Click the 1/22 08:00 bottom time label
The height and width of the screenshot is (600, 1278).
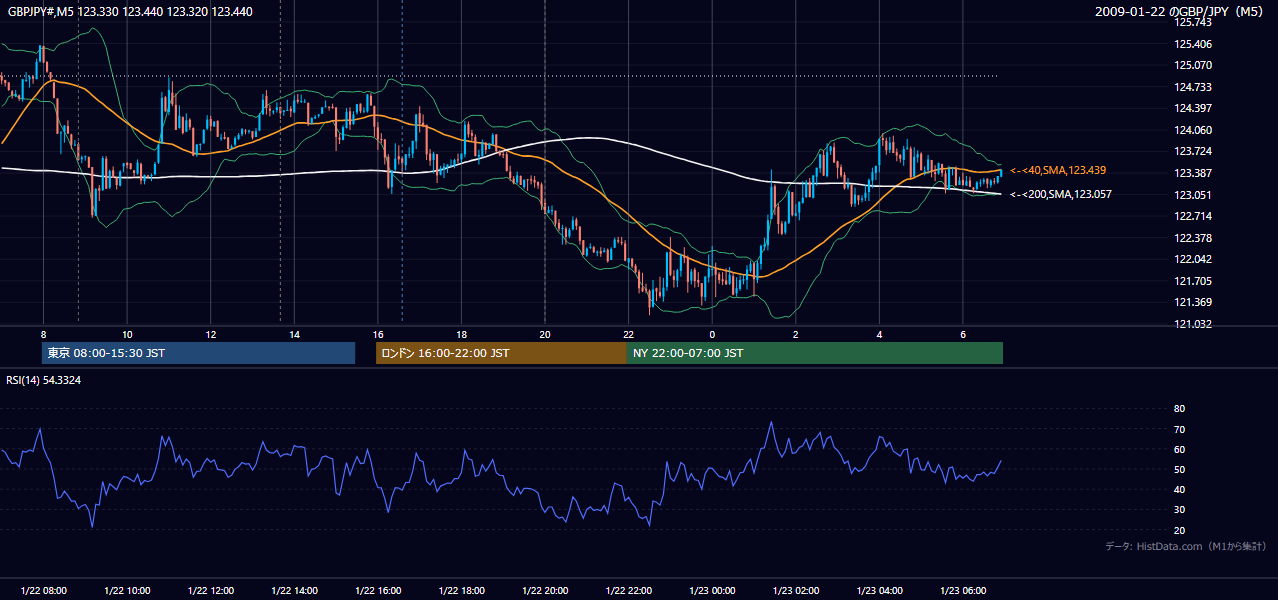tap(43, 591)
